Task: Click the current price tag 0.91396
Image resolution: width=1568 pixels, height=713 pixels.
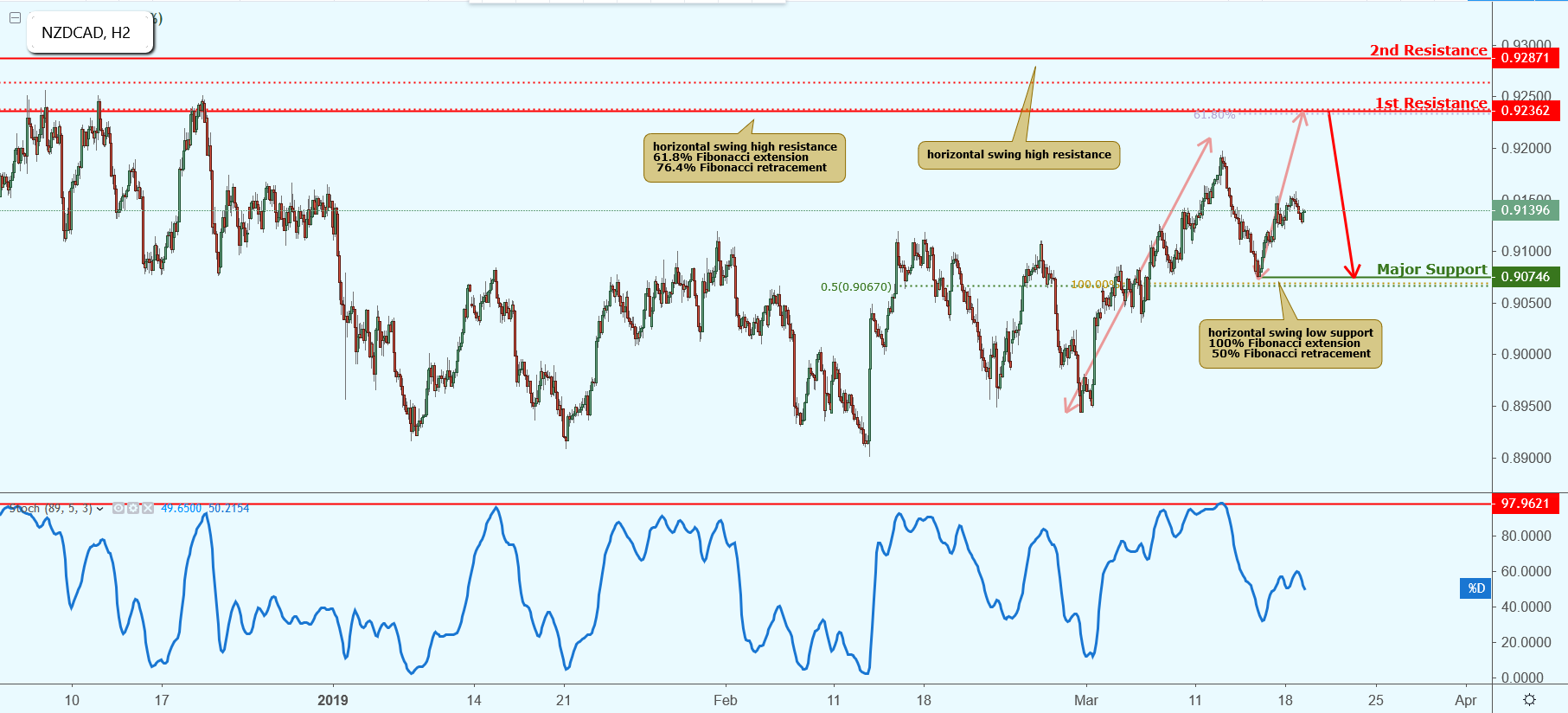Action: click(x=1526, y=210)
